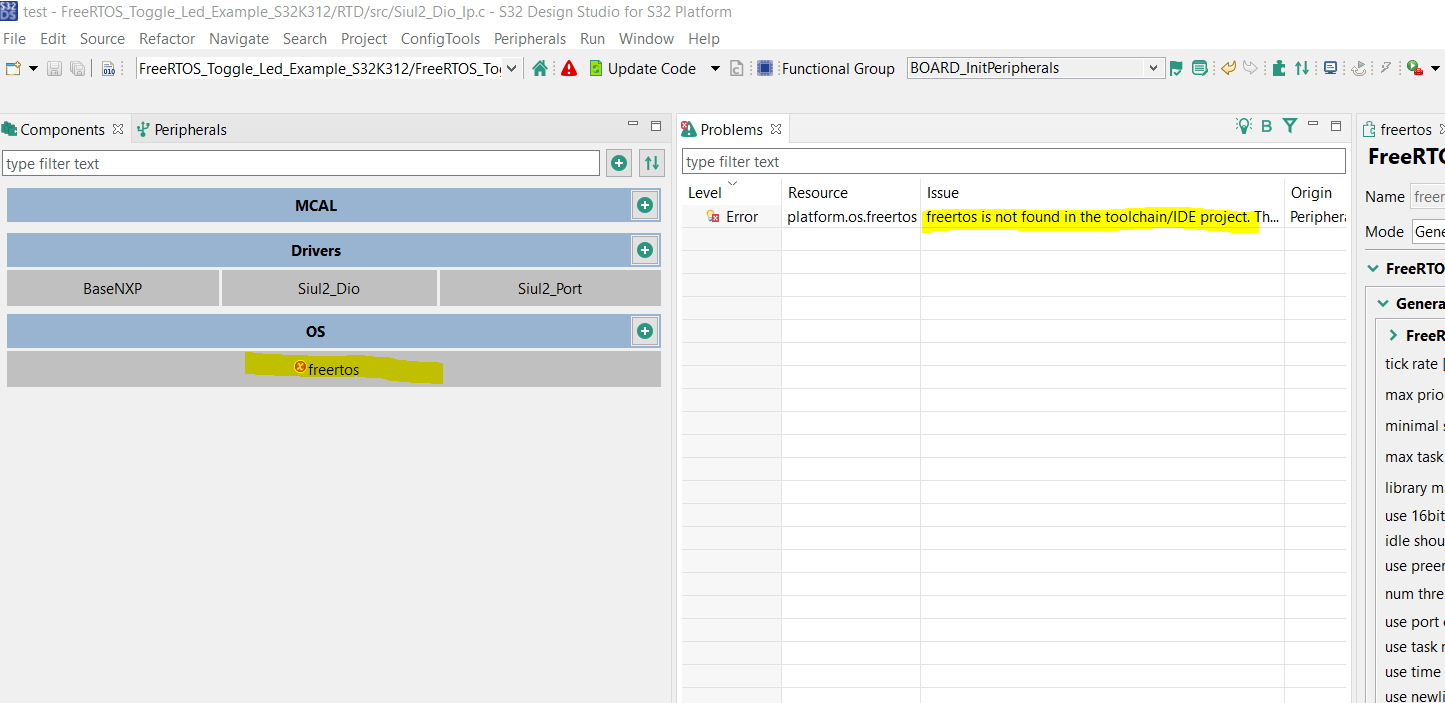Open the Mode dropdown in freertos panel
This screenshot has height=703, width=1445.
coord(1428,231)
